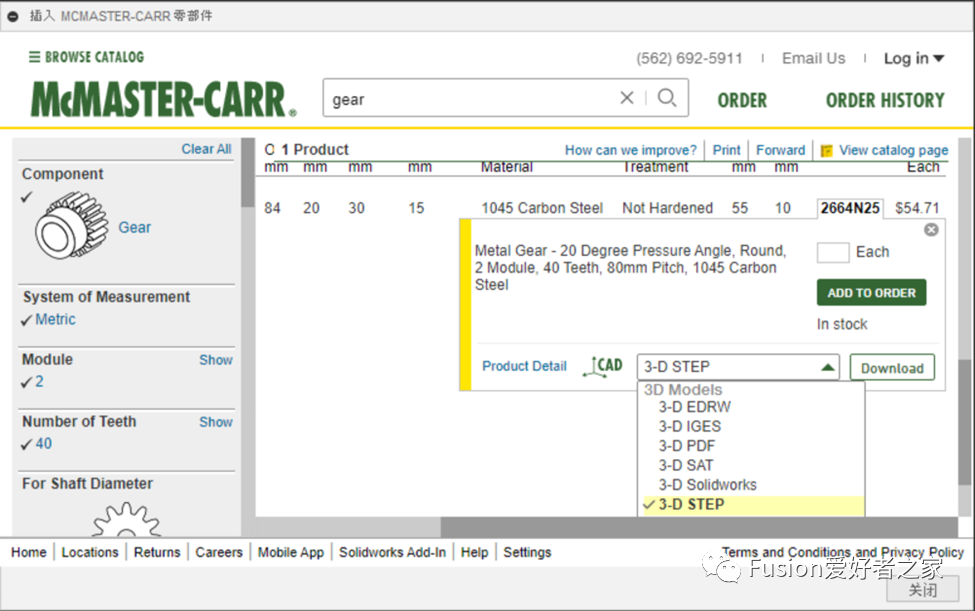Uncheck the Gear component checkmark

(26, 198)
